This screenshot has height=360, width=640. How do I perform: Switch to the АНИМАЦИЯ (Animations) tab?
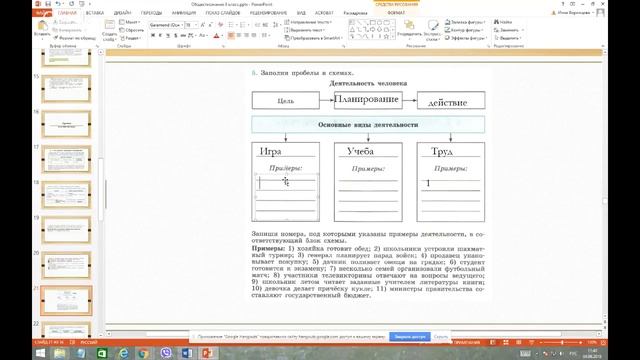coord(184,13)
